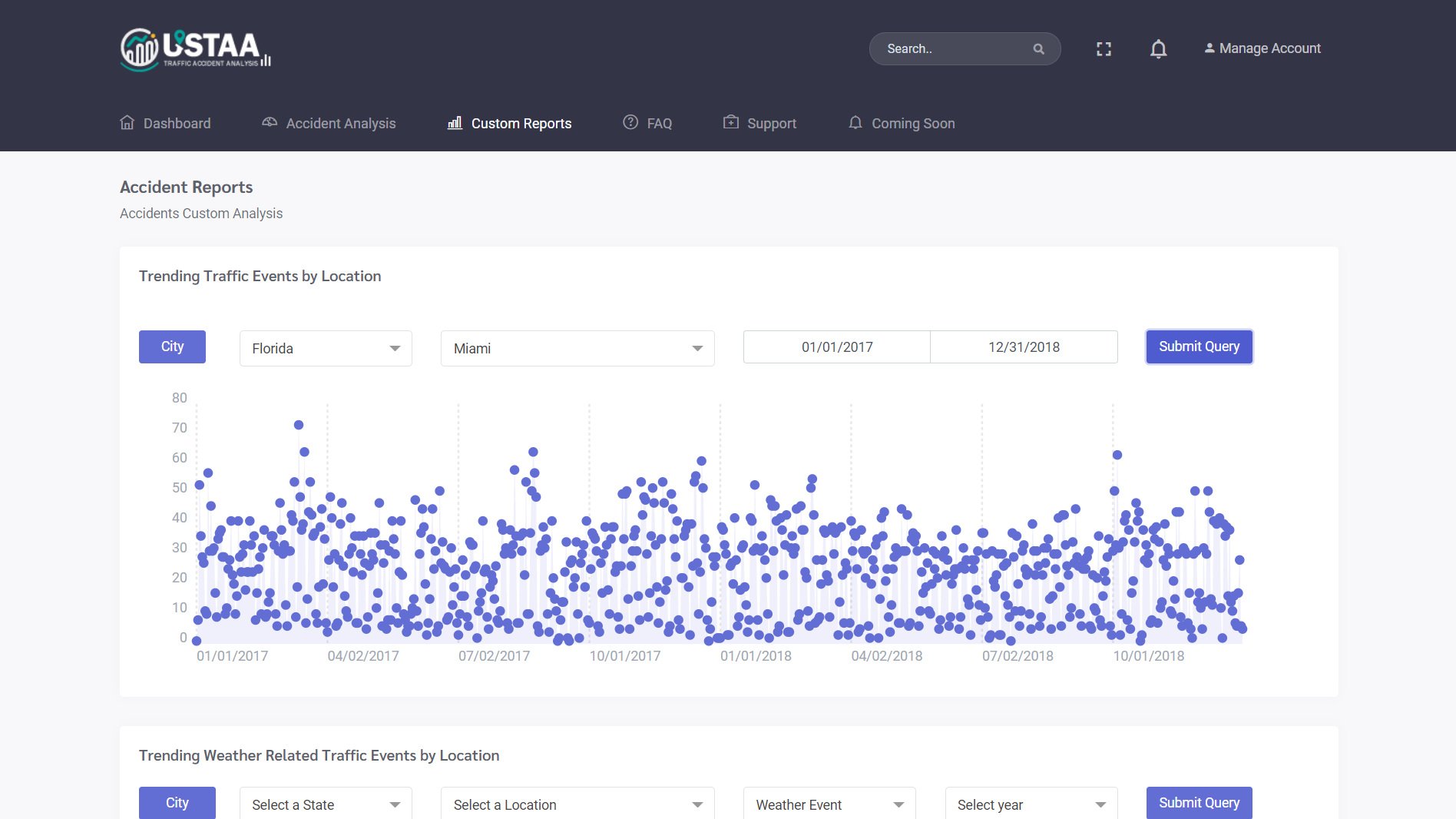
Task: Click the Coming Soon bell icon
Action: point(855,123)
